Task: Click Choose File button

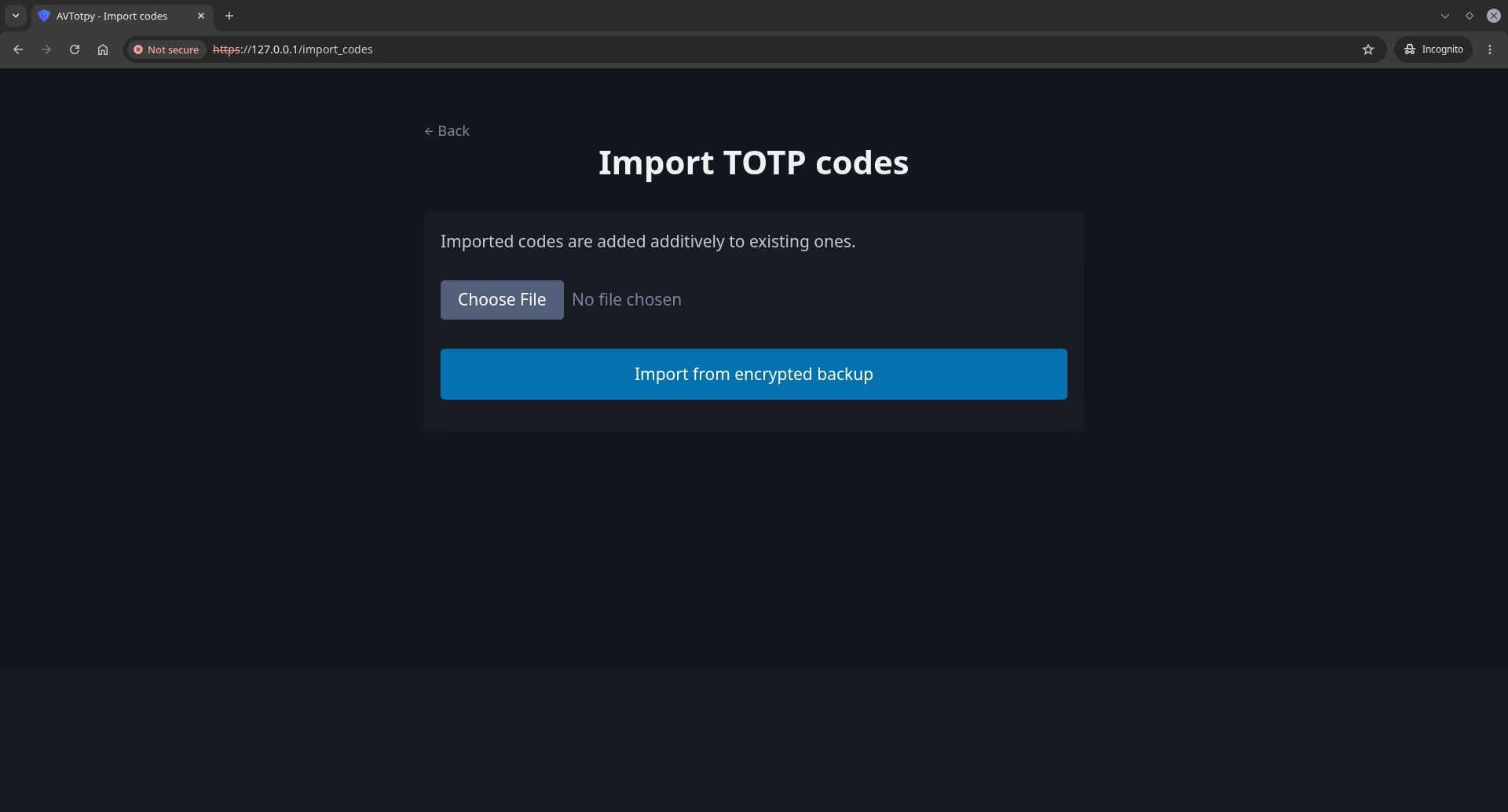Action: (x=502, y=300)
